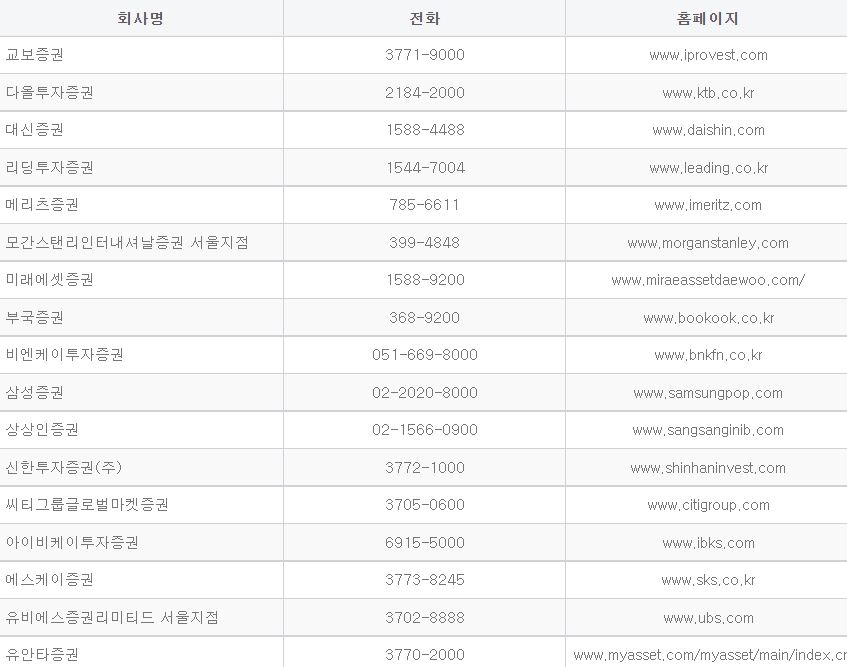847x667 pixels.
Task: Select phone number 368-9200
Action: (425, 318)
